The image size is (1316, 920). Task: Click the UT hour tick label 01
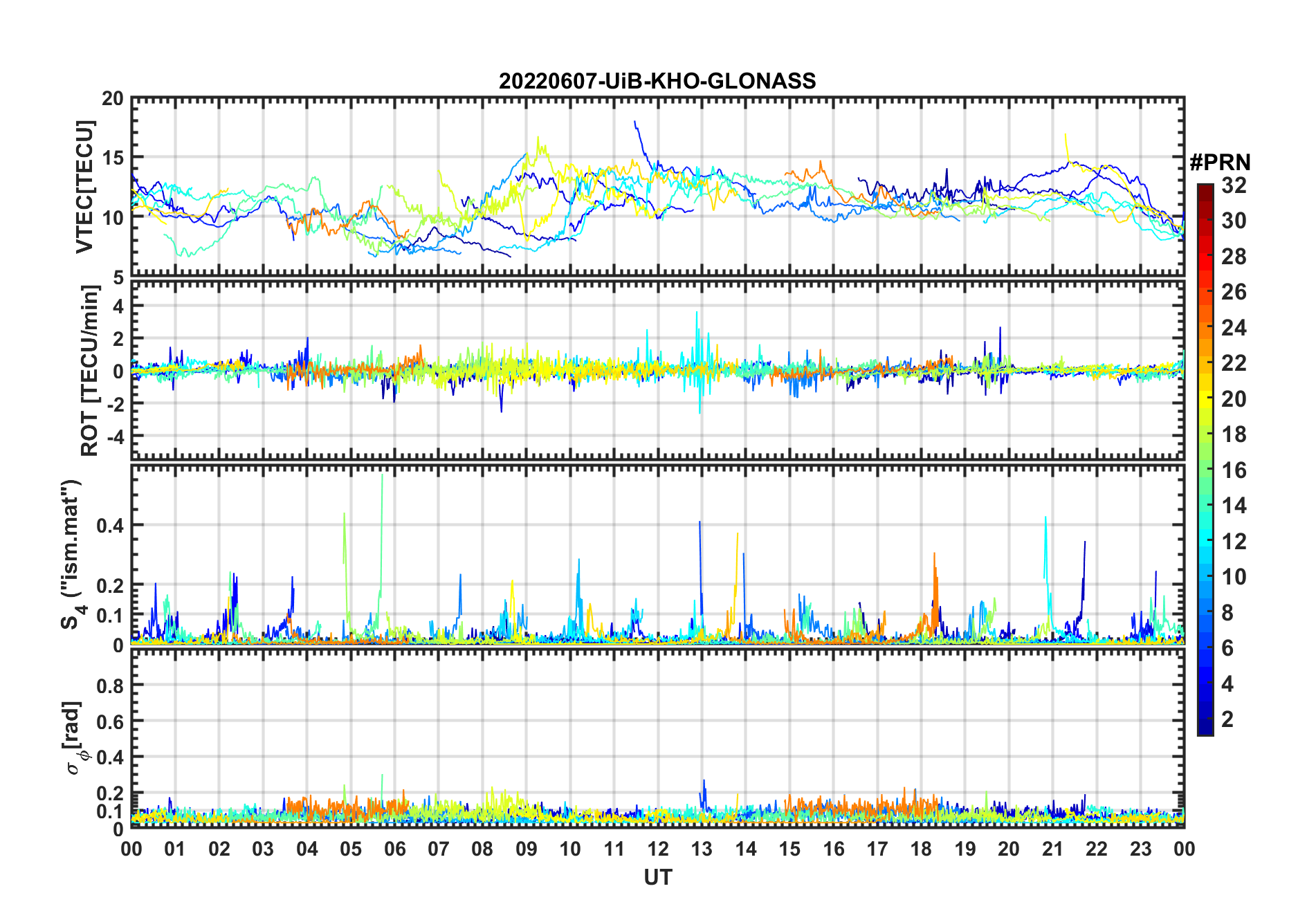pos(175,849)
